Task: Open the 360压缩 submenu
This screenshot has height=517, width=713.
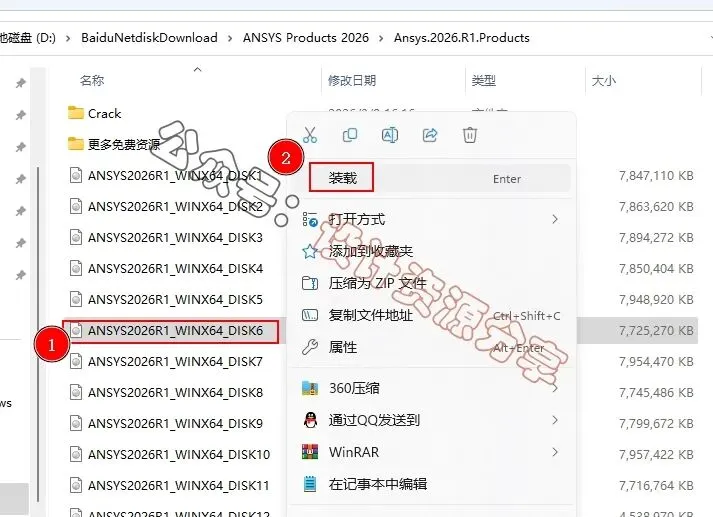Action: pos(432,388)
